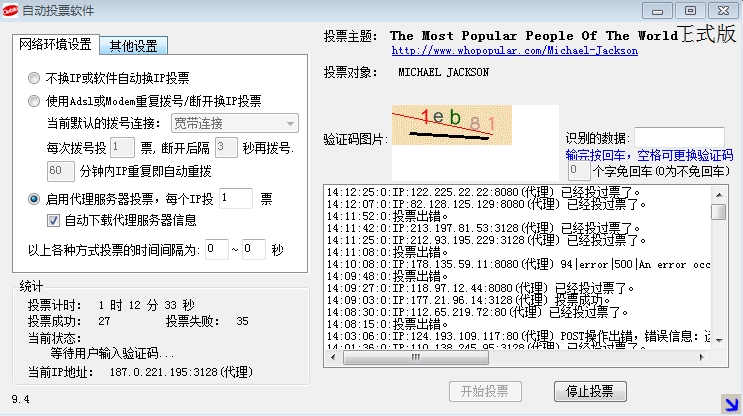Click the 等待用户输入验证码 status text
The image size is (743, 416).
coord(113,353)
